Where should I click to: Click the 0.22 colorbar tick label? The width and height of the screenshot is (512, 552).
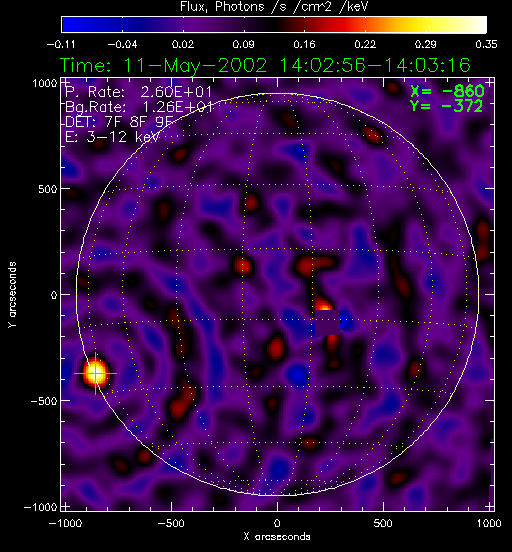(x=365, y=44)
